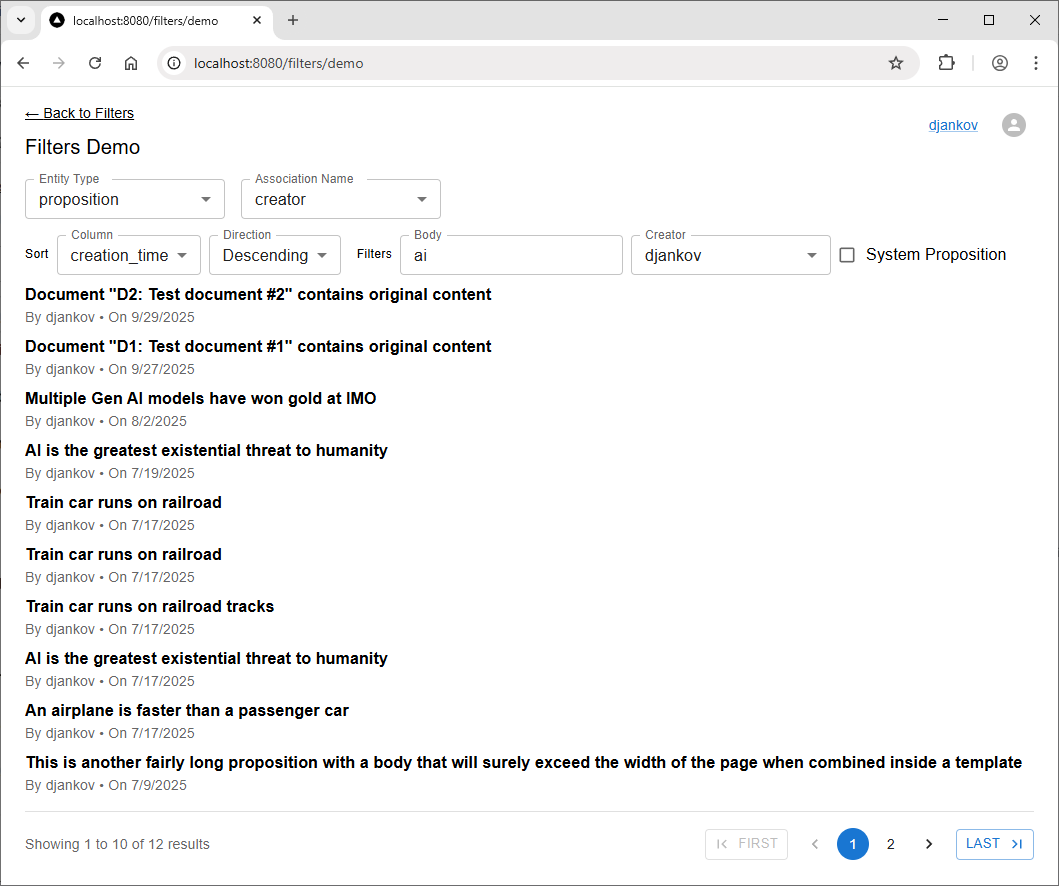Follow the Back to Filters link
Screen dimensions: 1059x886
tap(79, 113)
